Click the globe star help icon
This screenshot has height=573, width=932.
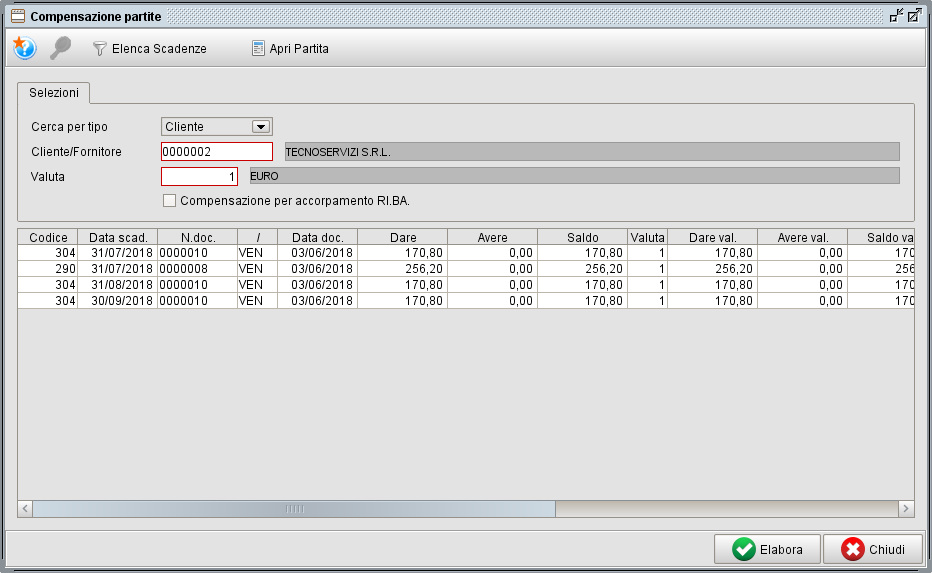pyautogui.click(x=24, y=48)
